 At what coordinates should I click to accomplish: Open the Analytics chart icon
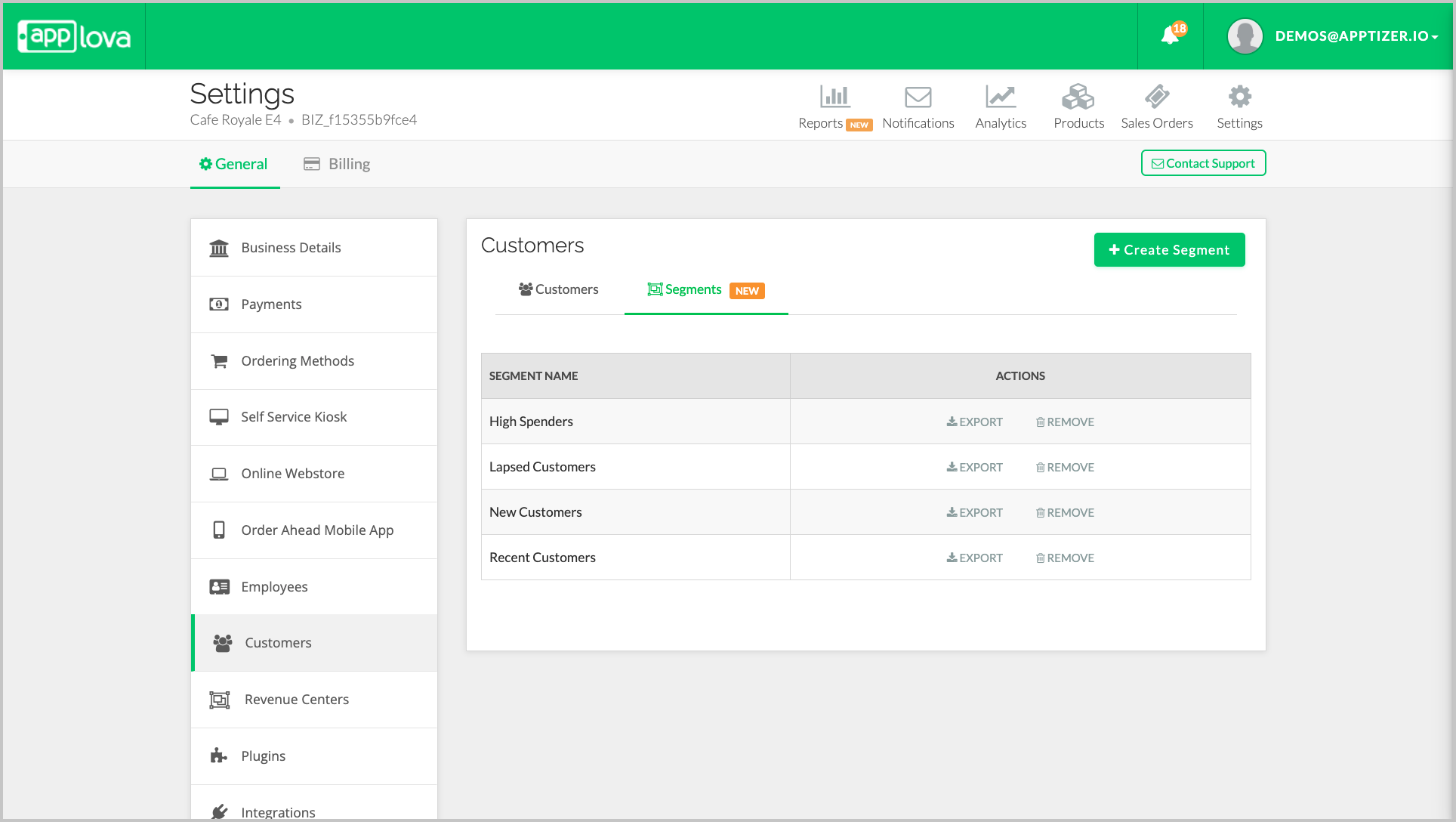coord(1000,97)
